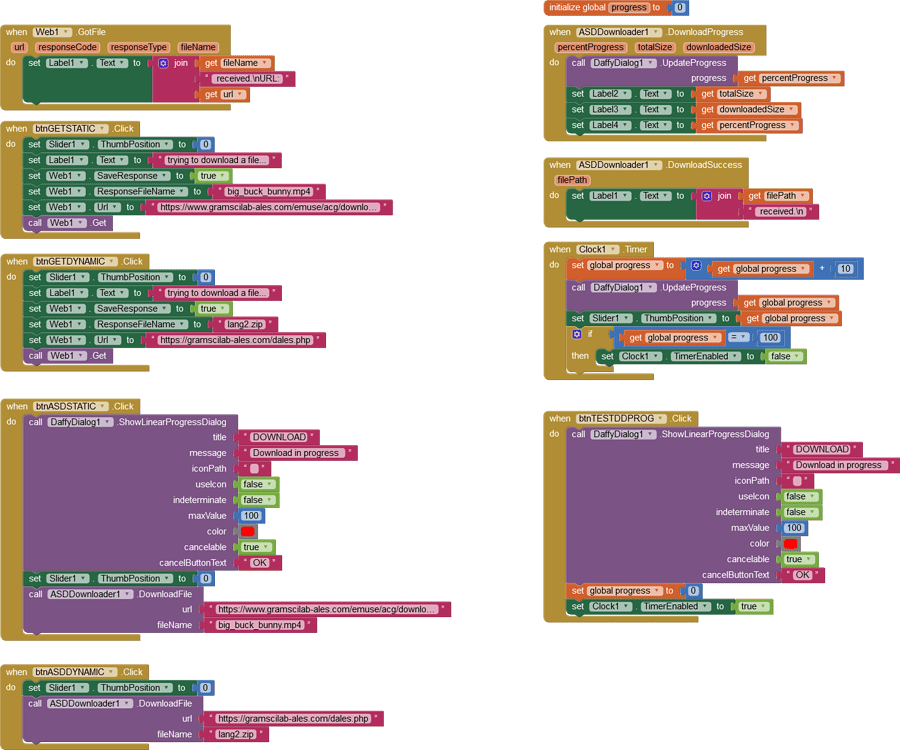Screen dimensions: 900x750
Task: Edit ThumbPosition 0 value in btnASDDYNAMIC.Click
Action: coord(205,687)
